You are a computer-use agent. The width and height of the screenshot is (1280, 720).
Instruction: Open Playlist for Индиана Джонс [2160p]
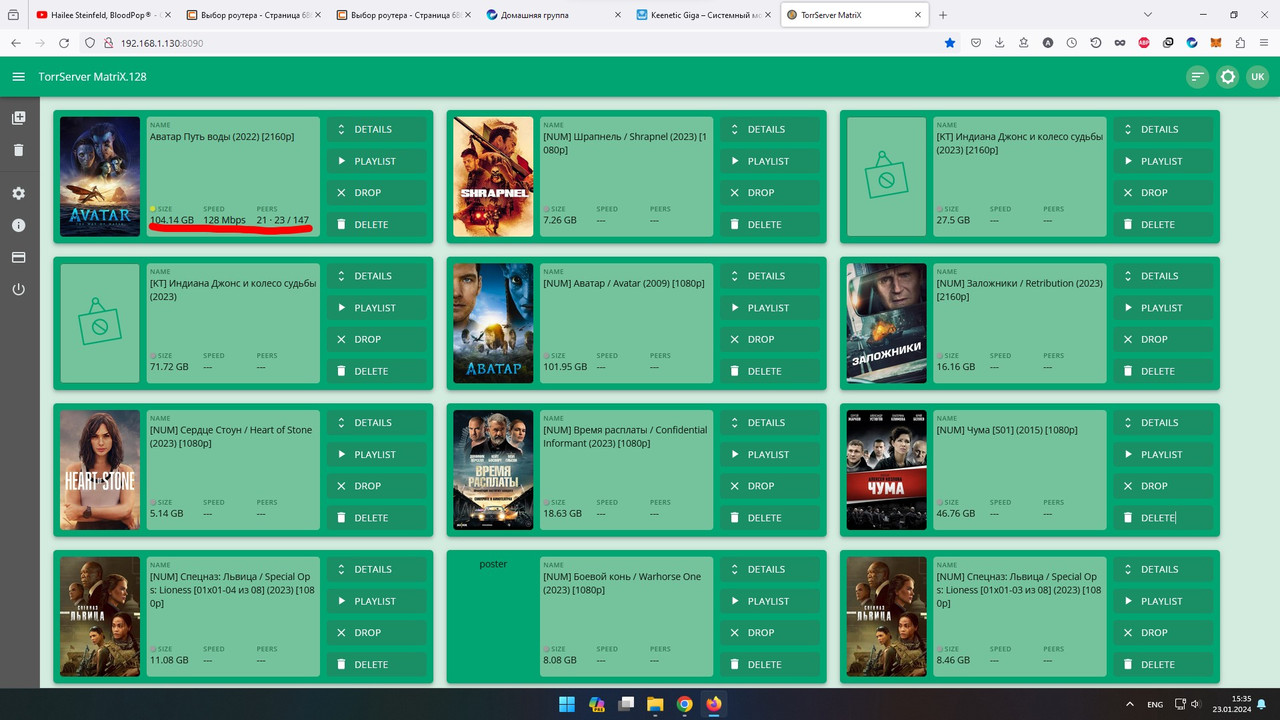[x=1163, y=161]
